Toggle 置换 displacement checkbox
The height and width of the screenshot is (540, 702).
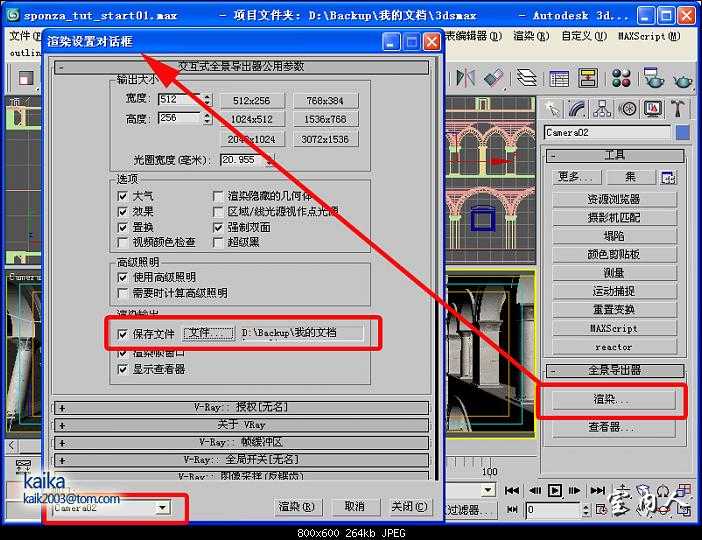click(122, 227)
